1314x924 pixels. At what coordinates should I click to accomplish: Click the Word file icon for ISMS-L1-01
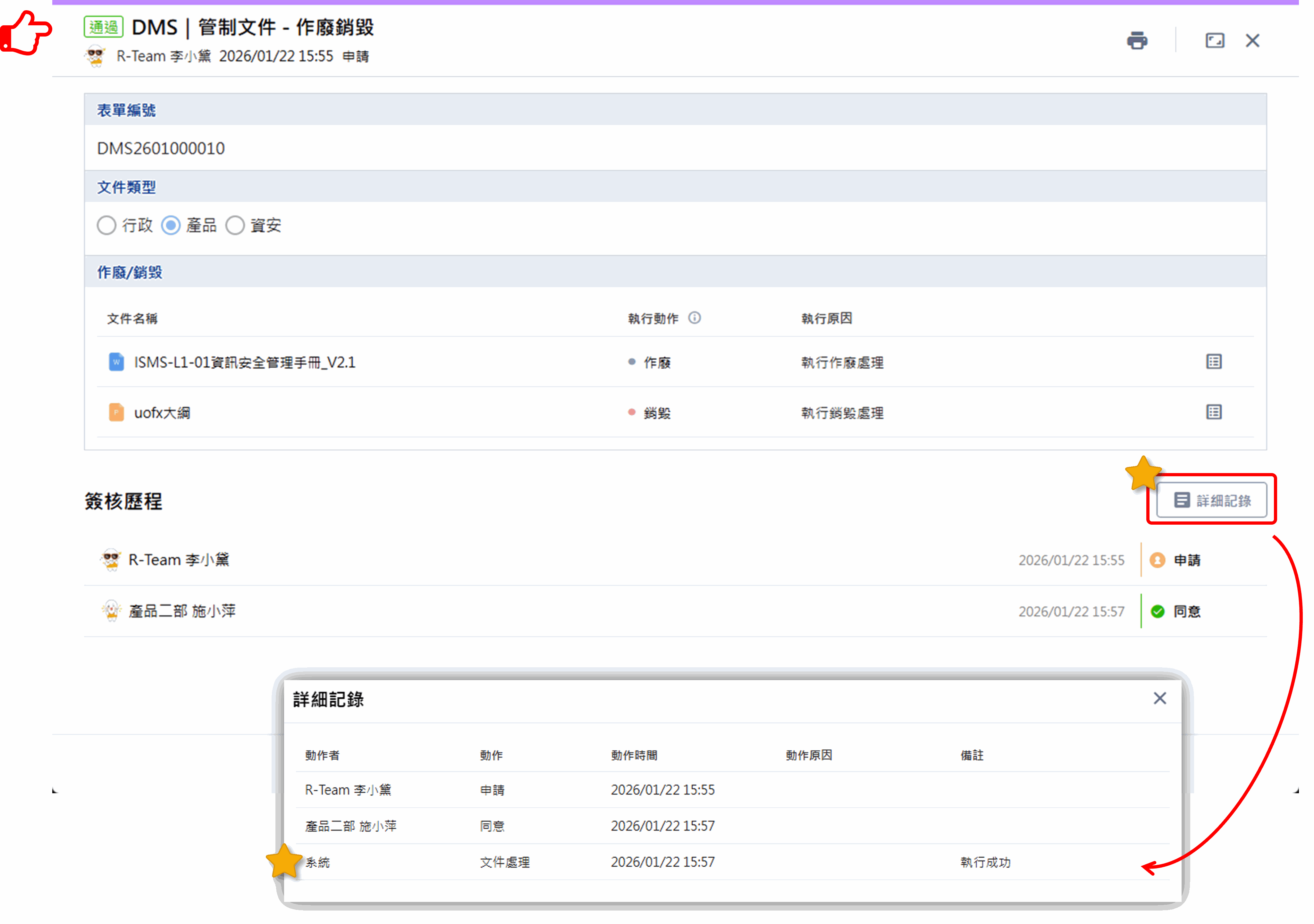point(116,362)
